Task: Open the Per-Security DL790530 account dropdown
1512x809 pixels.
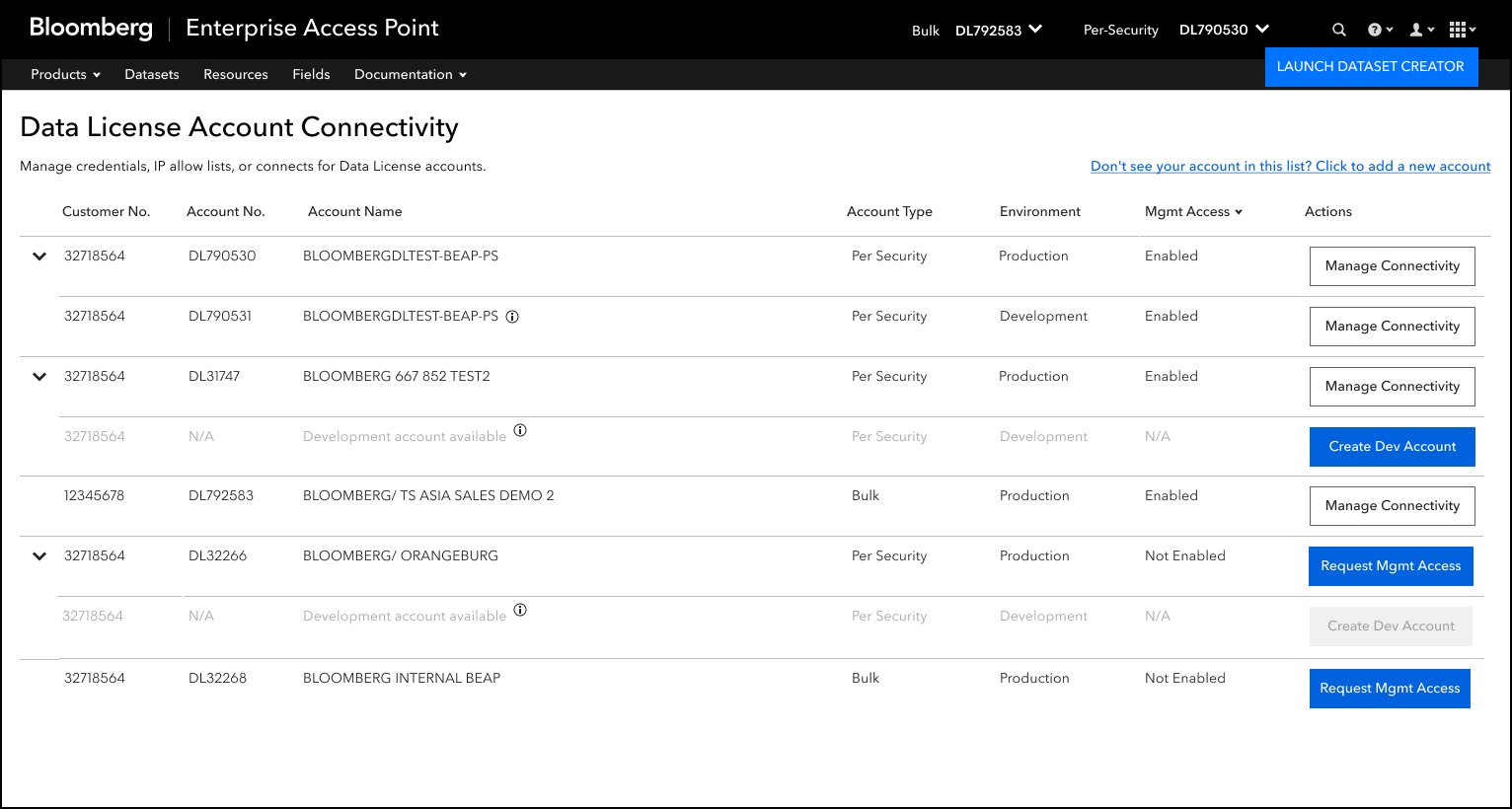Action: 1224,30
